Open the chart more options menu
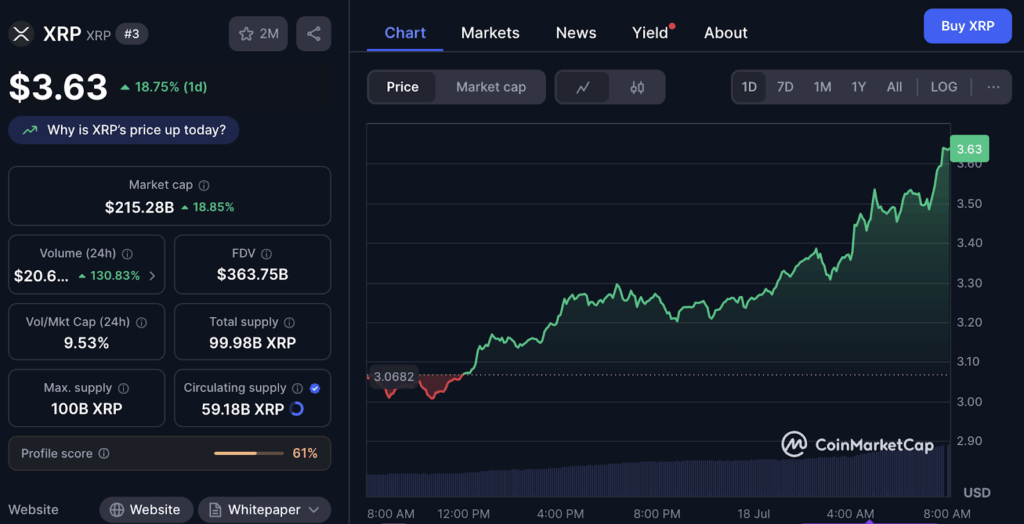 (x=992, y=87)
